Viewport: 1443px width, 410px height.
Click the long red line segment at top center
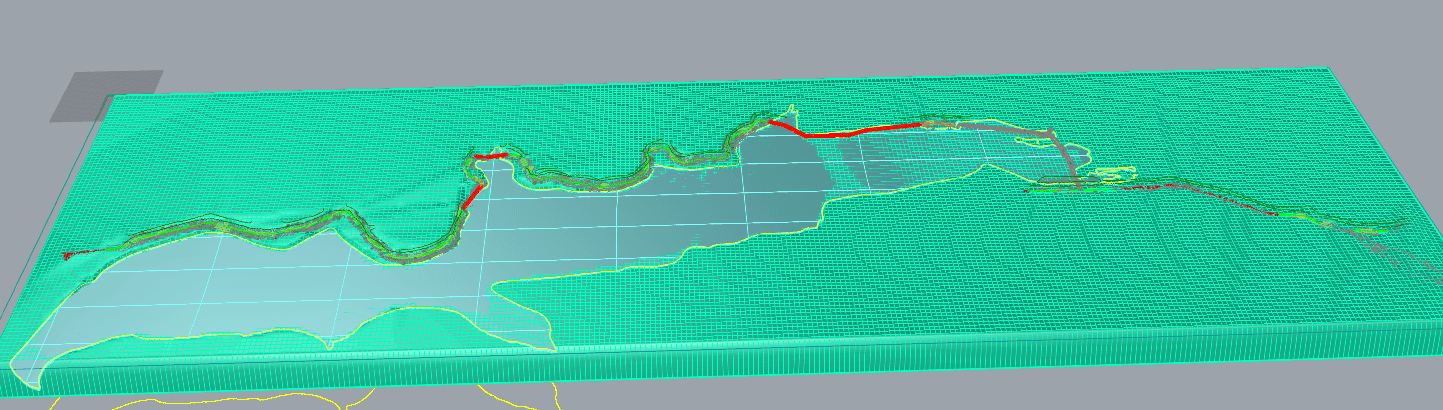(860, 131)
